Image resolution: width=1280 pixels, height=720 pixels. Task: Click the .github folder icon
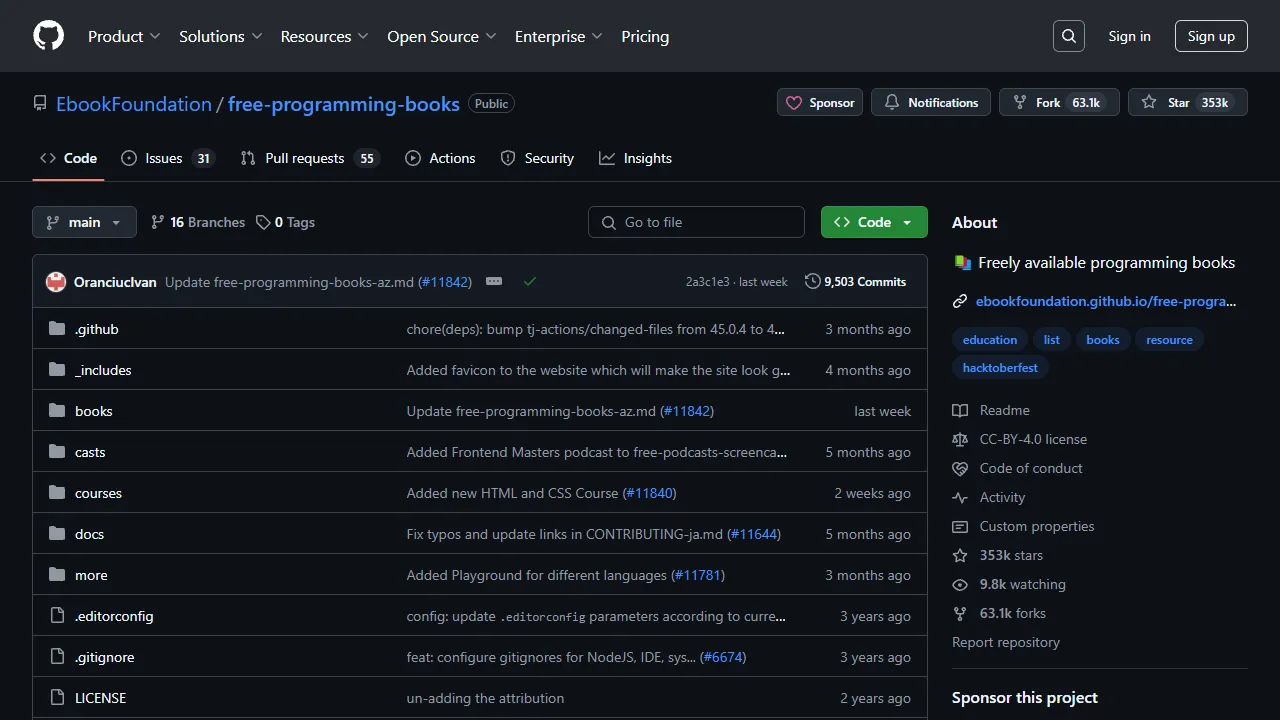coord(57,329)
